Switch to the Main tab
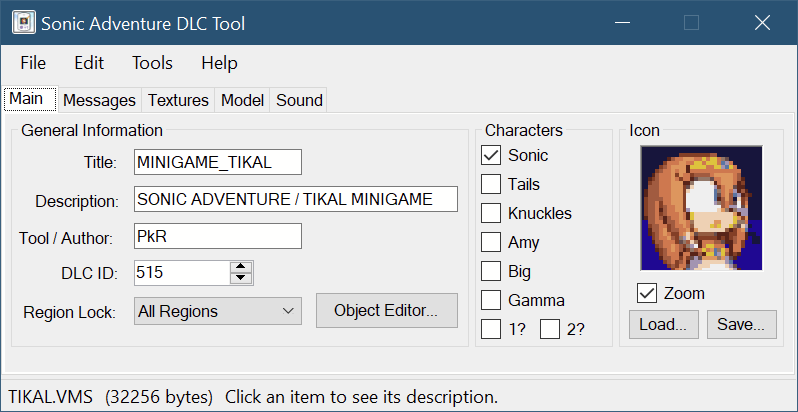The height and width of the screenshot is (412, 798). point(31,99)
